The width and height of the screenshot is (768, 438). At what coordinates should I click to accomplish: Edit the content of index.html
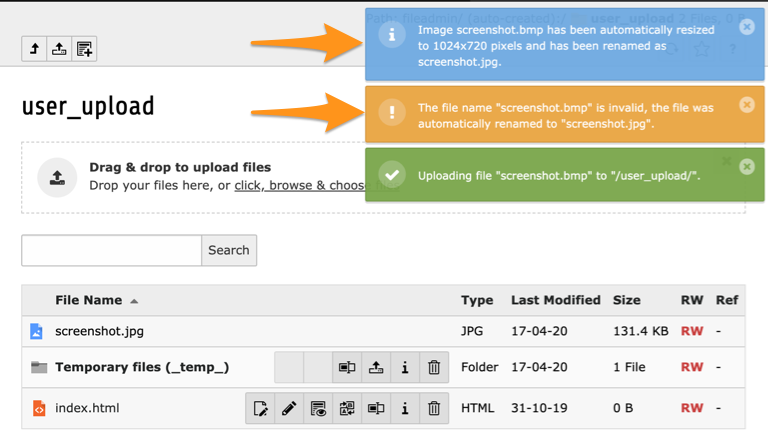click(x=260, y=408)
